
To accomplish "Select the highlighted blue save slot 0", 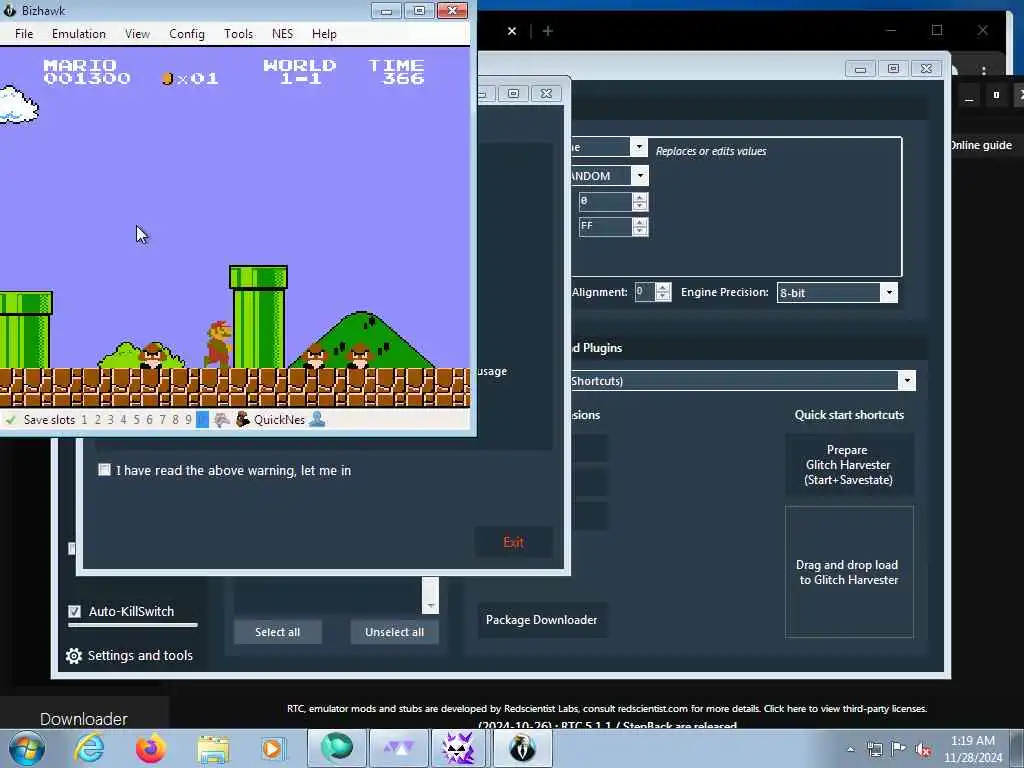I will pyautogui.click(x=202, y=420).
